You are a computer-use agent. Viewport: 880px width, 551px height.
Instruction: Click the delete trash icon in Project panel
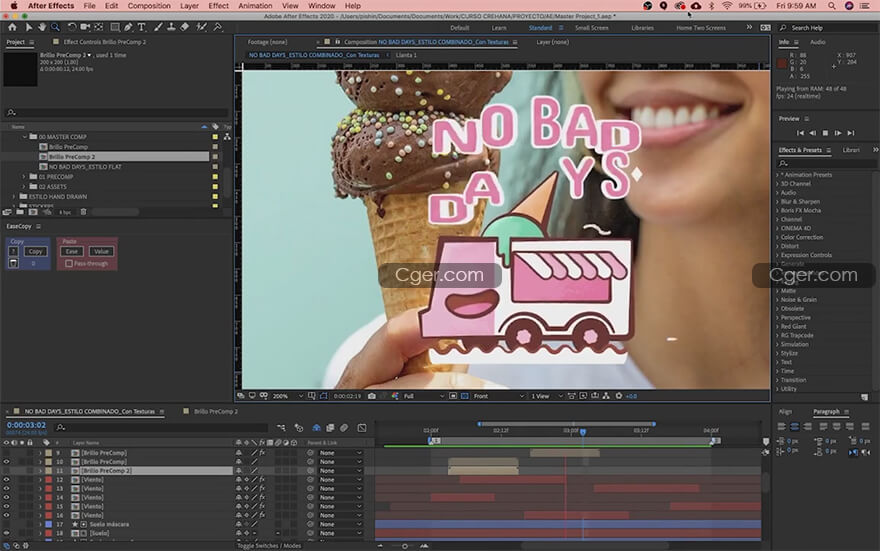(83, 212)
